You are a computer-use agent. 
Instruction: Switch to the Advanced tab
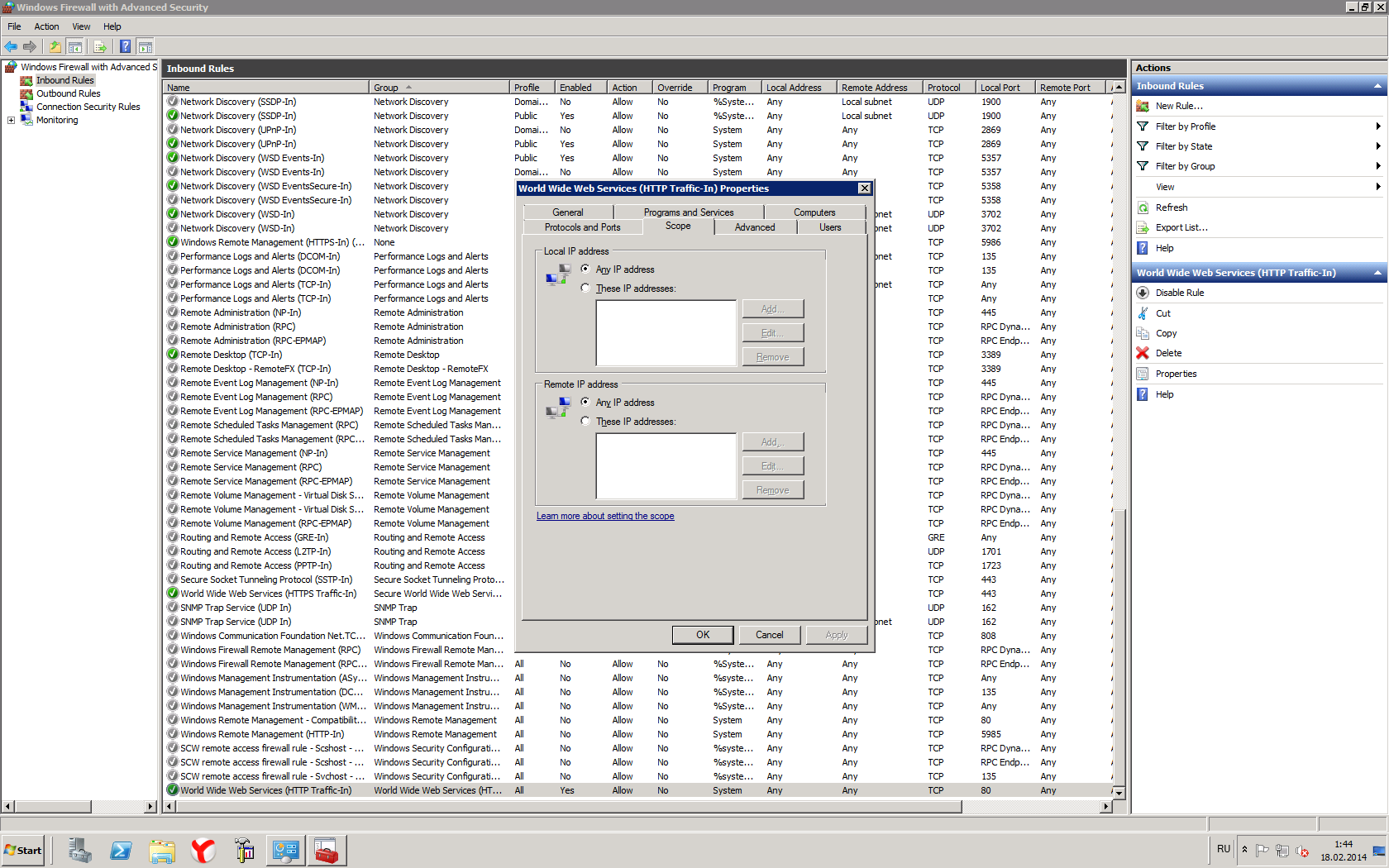click(x=755, y=227)
